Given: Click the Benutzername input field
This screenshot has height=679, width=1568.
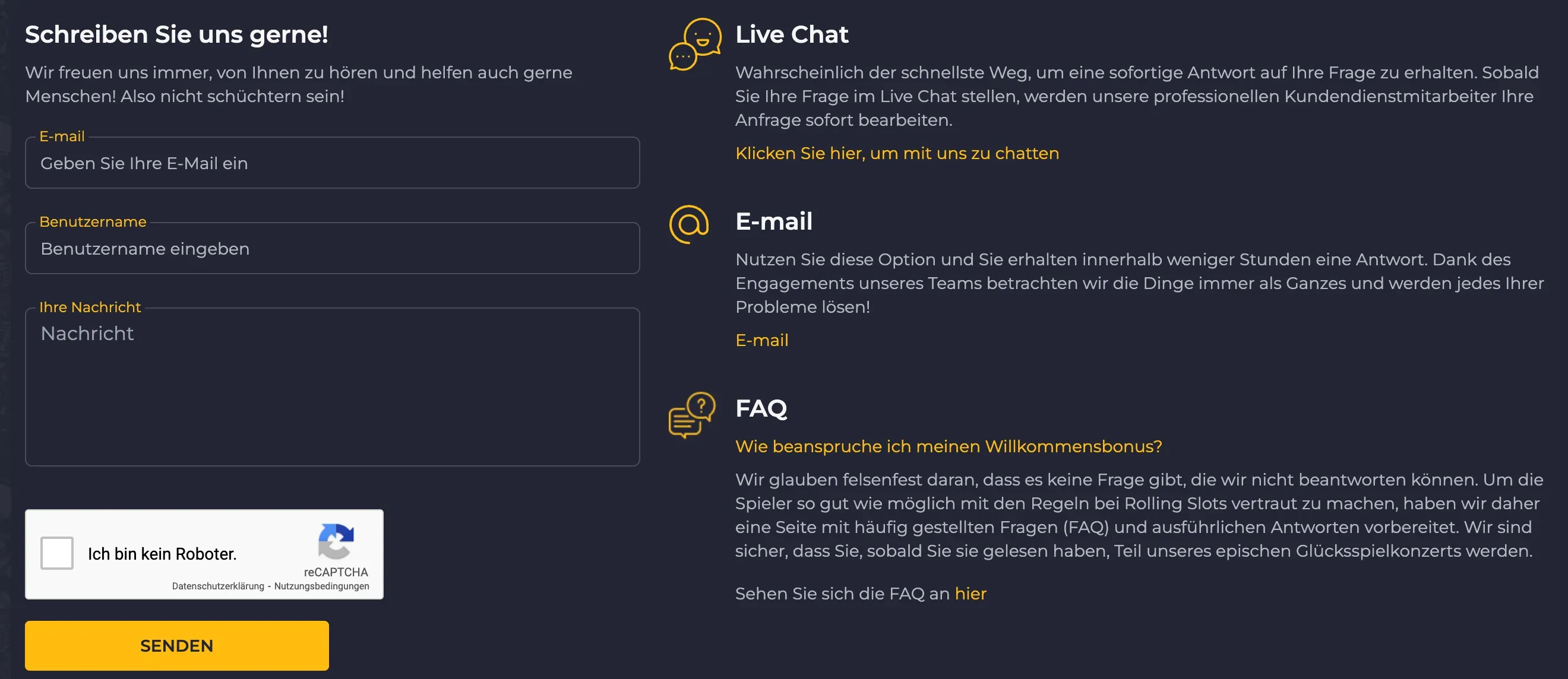Looking at the screenshot, I should tap(332, 248).
